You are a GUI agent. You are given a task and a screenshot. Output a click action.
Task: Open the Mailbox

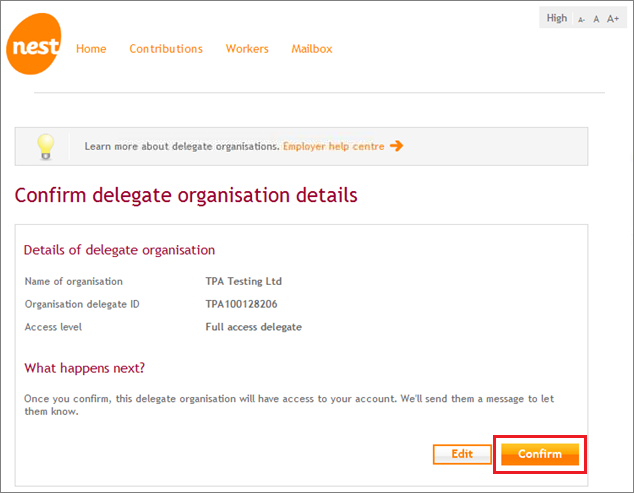pos(312,49)
